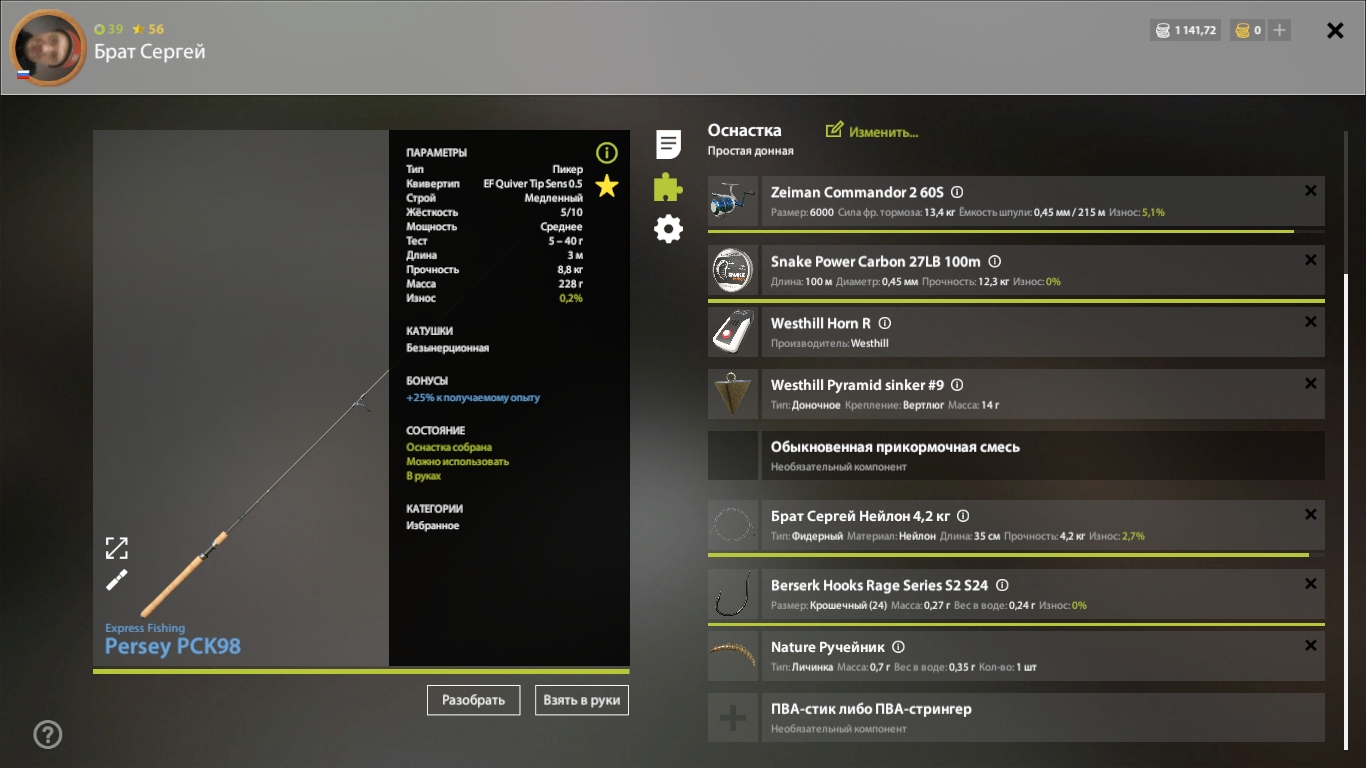Click plus to buy gold coins
This screenshot has height=768, width=1366.
point(1279,30)
